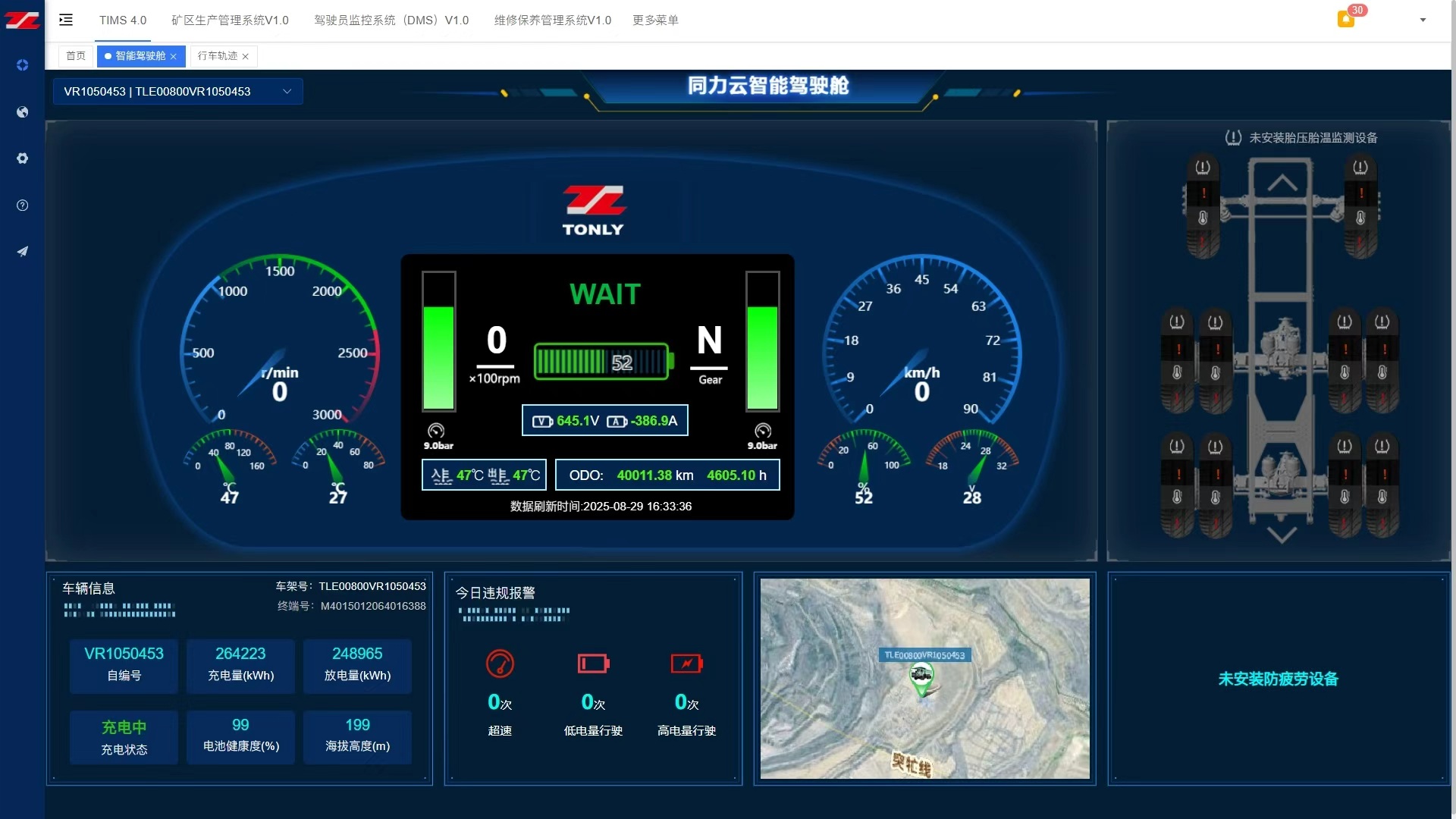Screen dimensions: 1456x819
Task: Click the 高电量行驶 battery icon
Action: (x=686, y=664)
